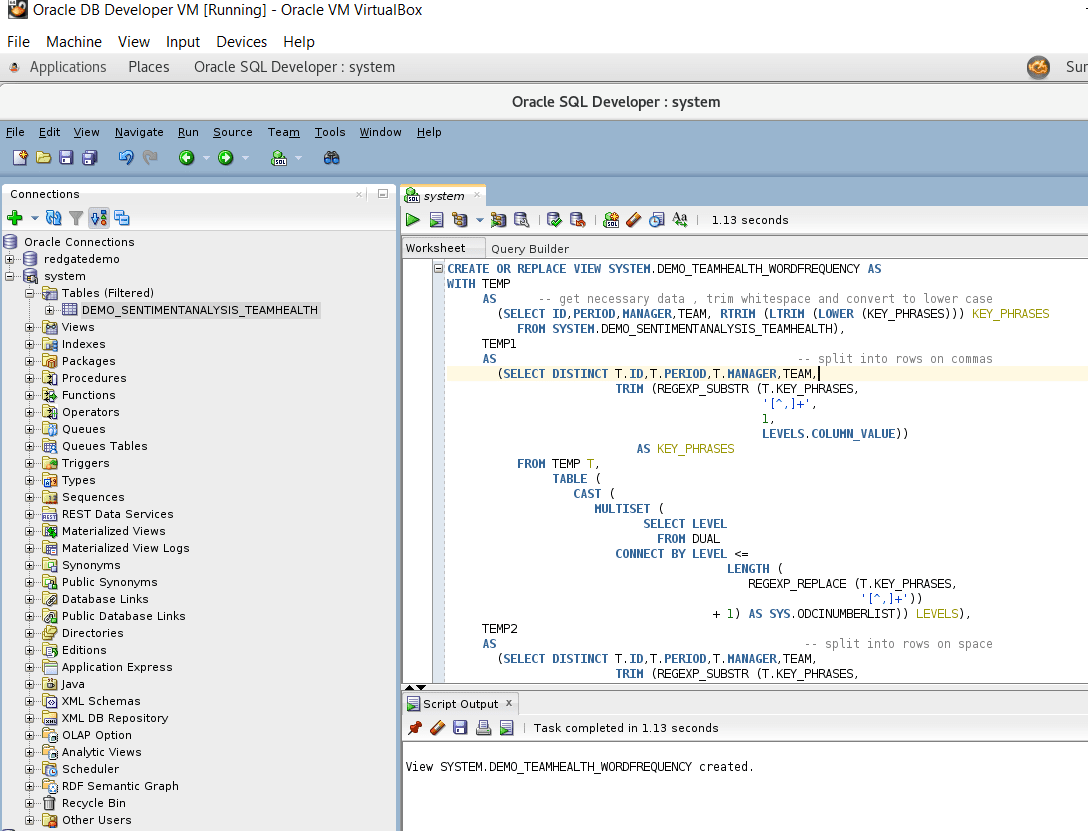Click the Collapse All connections icon
The width and height of the screenshot is (1088, 831).
coord(122,218)
